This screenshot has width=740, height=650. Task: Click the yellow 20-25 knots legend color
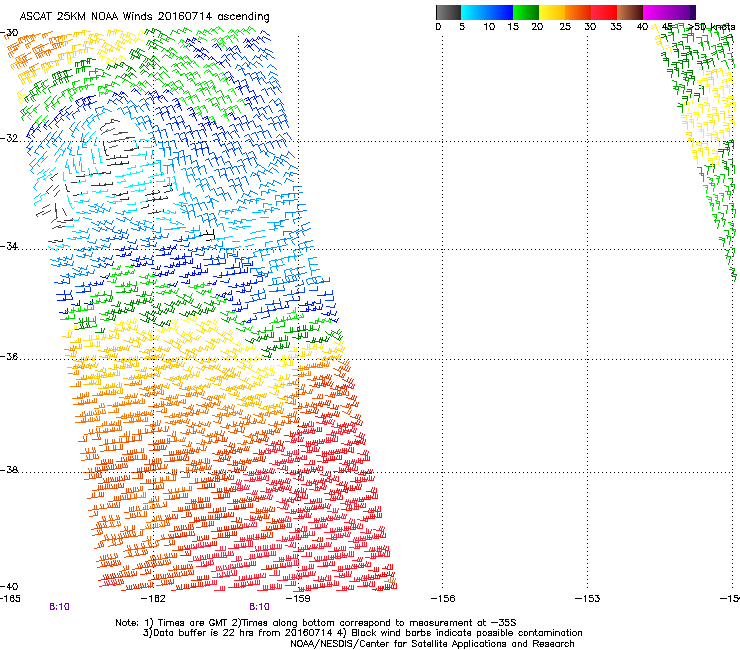(552, 12)
